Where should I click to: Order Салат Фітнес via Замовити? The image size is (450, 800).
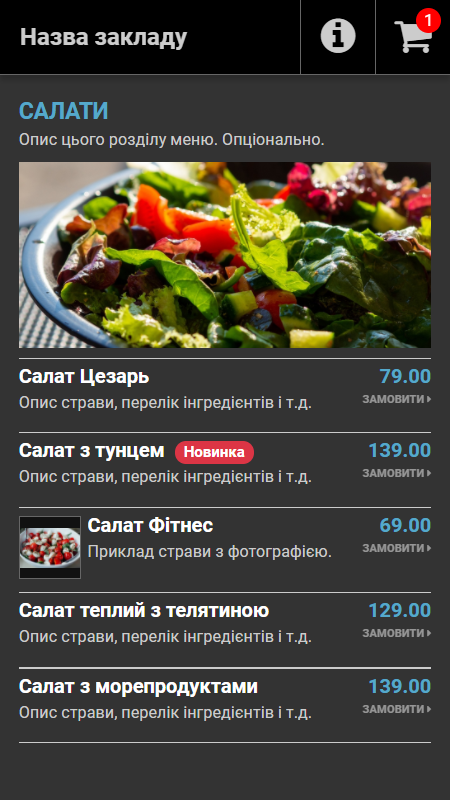pos(396,548)
